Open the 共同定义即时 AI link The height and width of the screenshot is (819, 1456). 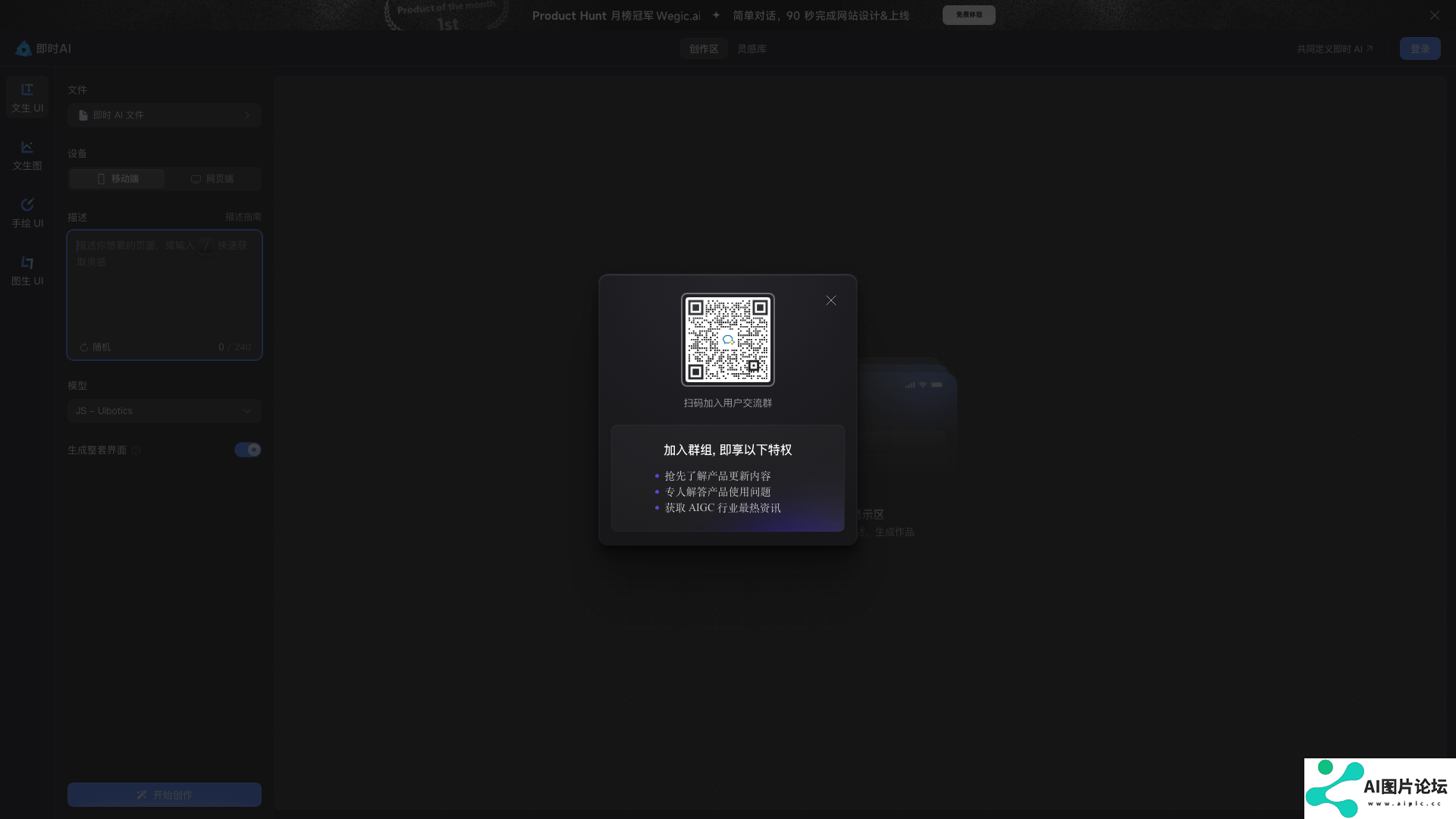(1335, 49)
